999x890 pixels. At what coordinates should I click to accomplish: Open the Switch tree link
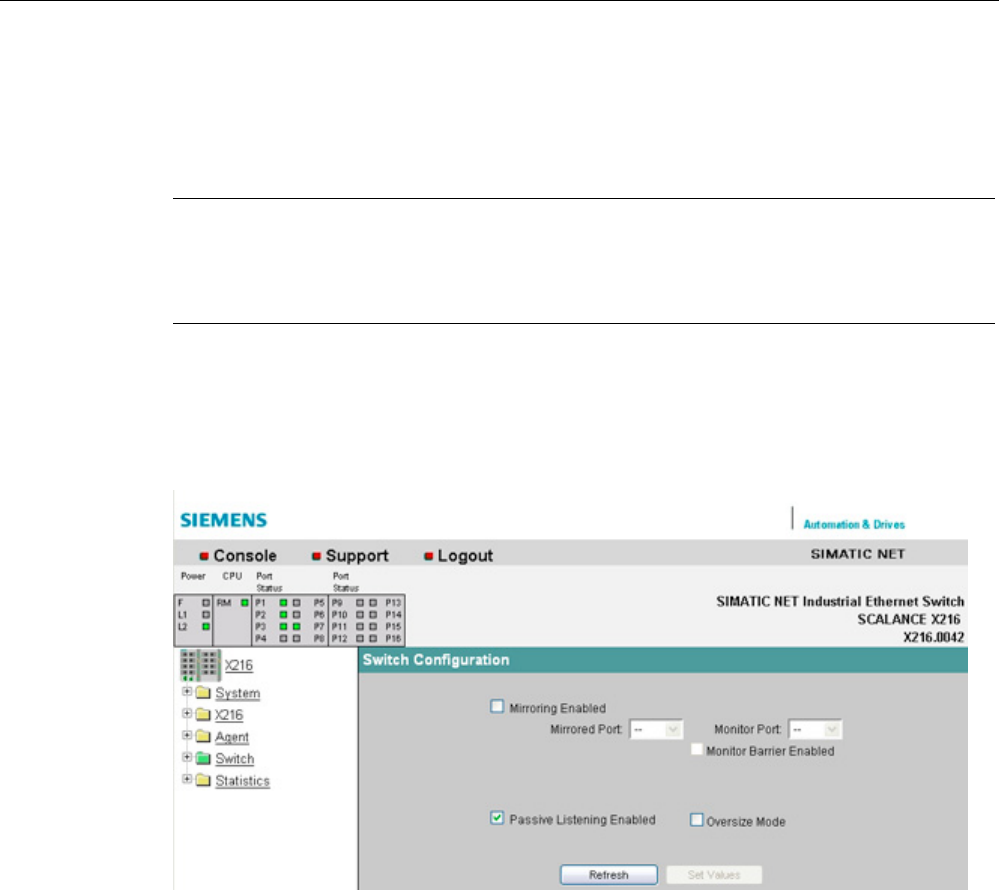[x=234, y=759]
